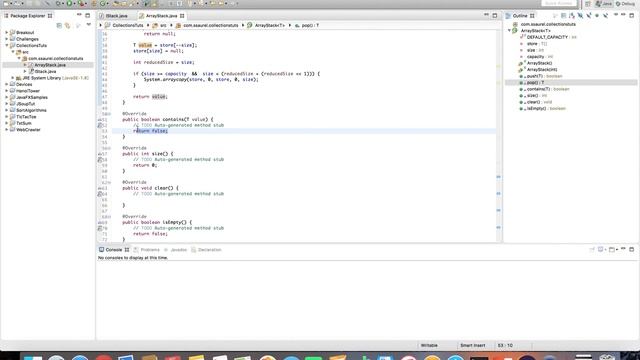Collapse the src folder
This screenshot has height=360, width=640.
(13, 52)
